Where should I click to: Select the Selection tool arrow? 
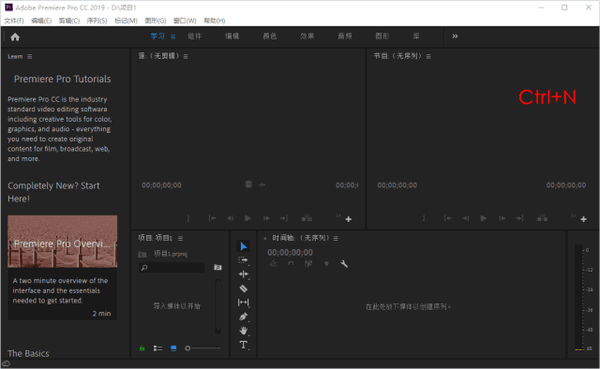[243, 246]
